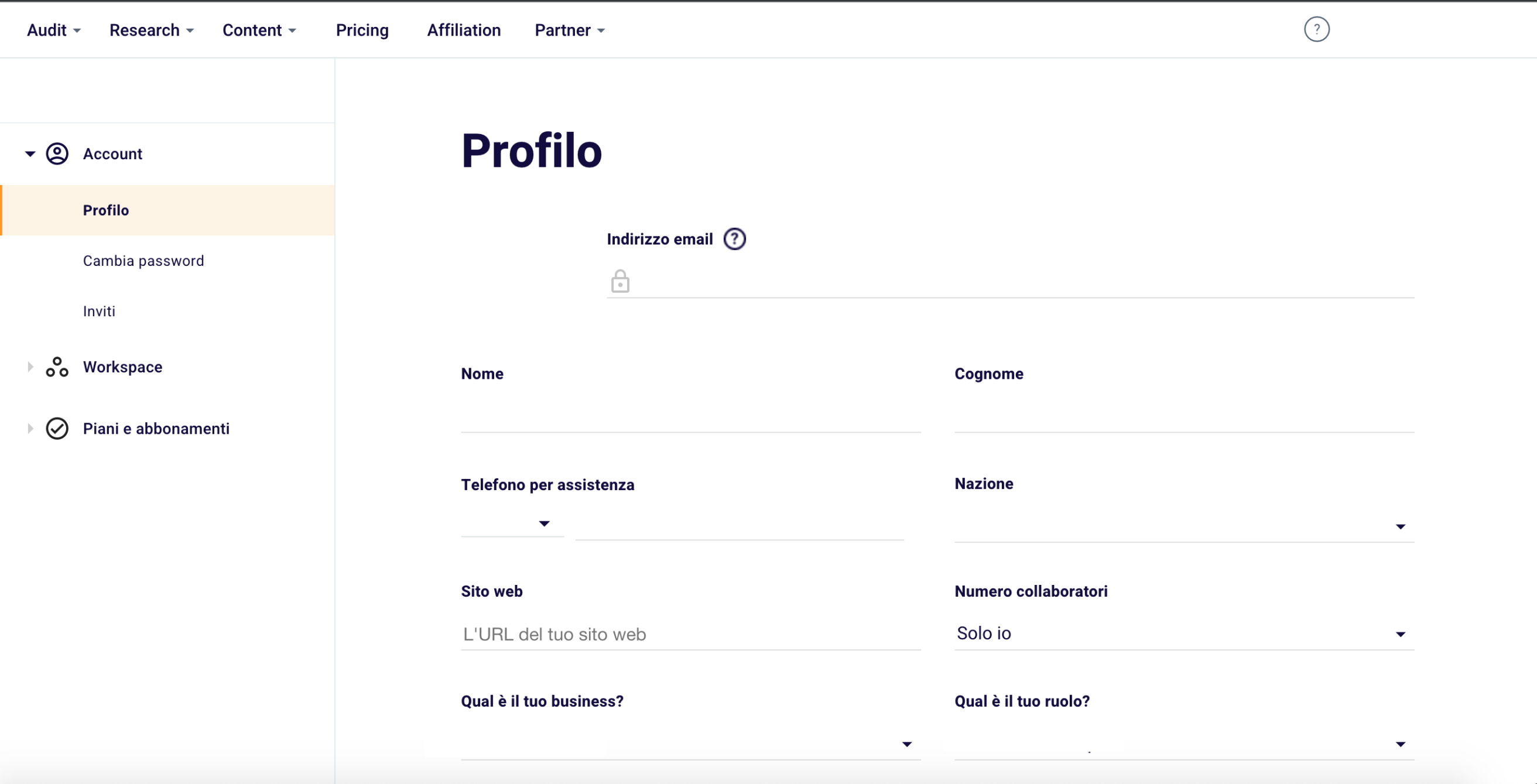Open the Content menu
Viewport: 1537px width, 784px height.
click(x=259, y=30)
